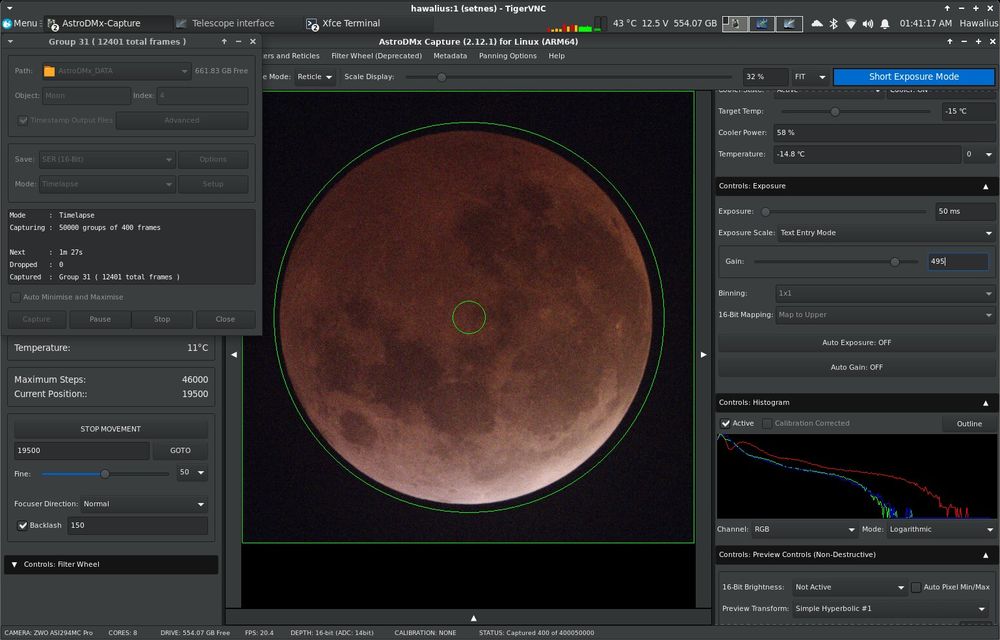Click the panel clock showing 01:41:17 AM
The height and width of the screenshot is (640, 1000).
click(925, 23)
